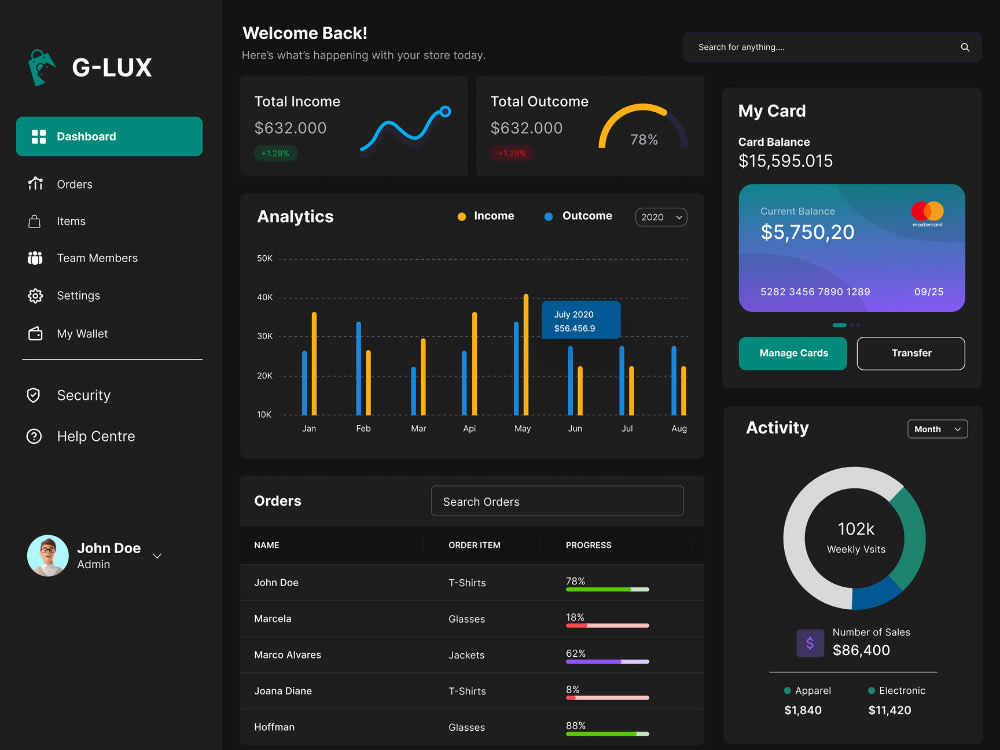This screenshot has width=1000, height=750.
Task: Click the Manage Cards button
Action: pyautogui.click(x=792, y=353)
